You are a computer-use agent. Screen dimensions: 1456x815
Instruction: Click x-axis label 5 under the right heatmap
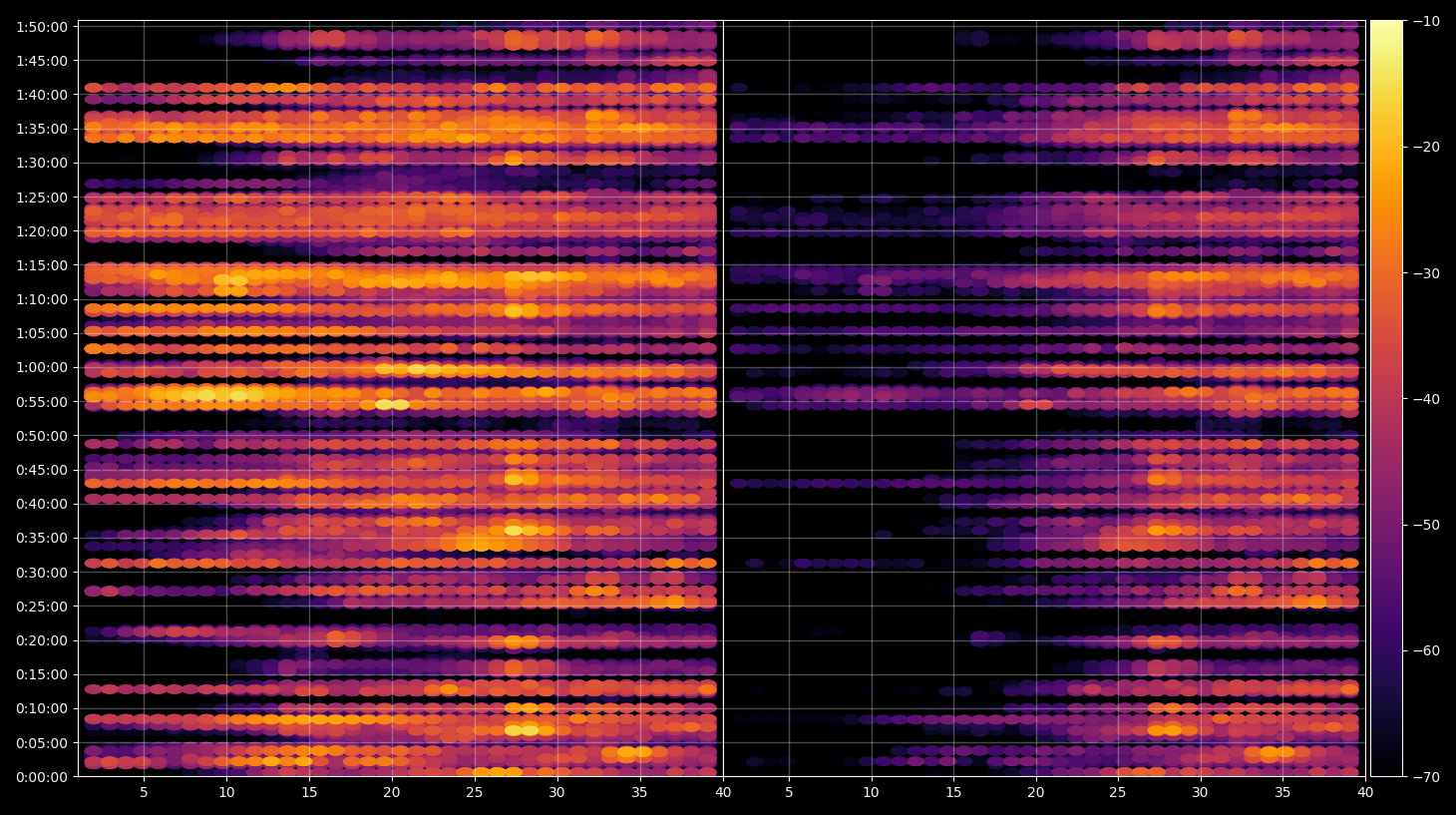coord(789,793)
